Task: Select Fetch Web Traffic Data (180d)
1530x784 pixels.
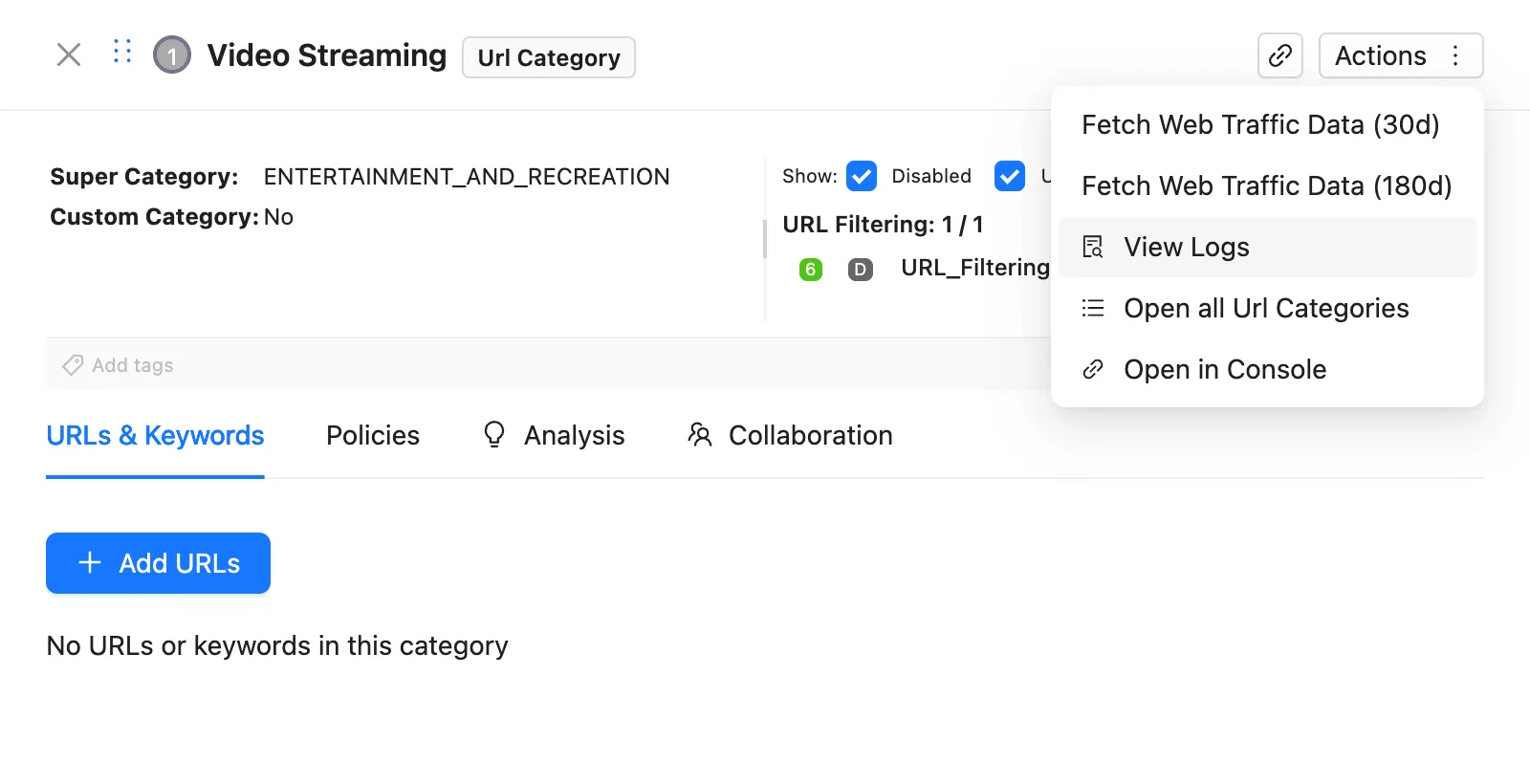Action: (x=1267, y=185)
